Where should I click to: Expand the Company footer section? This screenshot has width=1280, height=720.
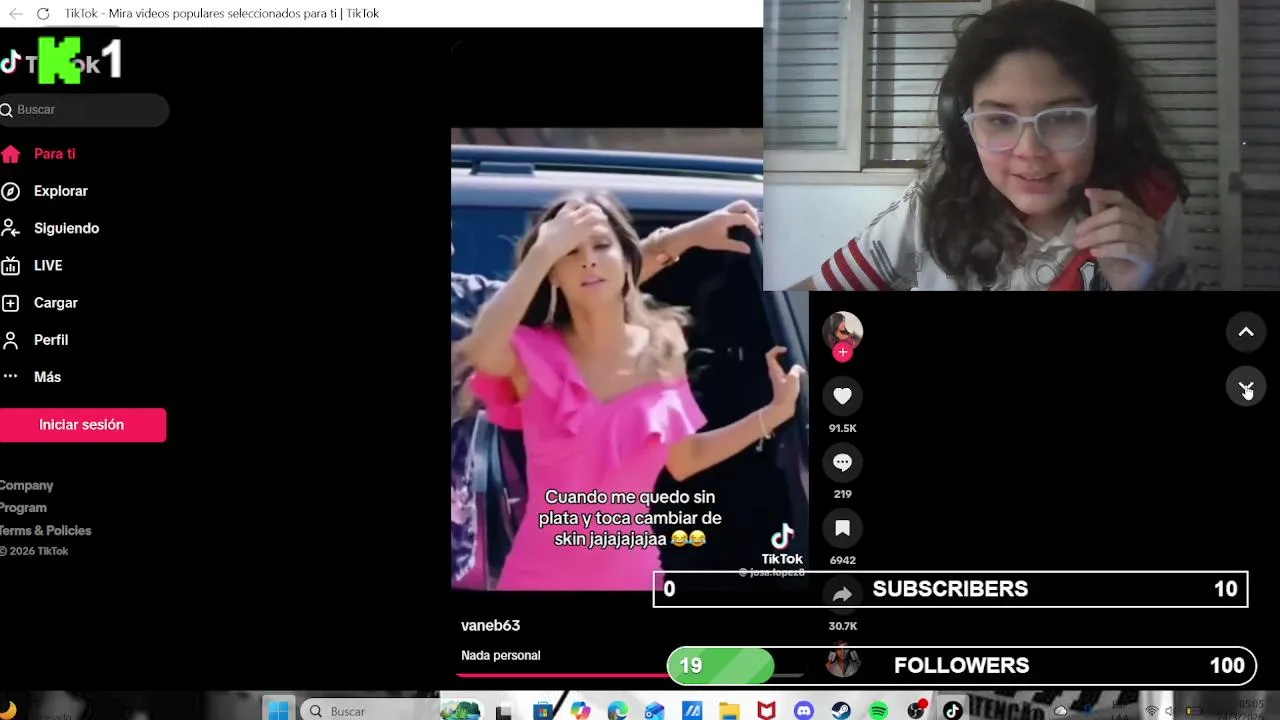(26, 485)
